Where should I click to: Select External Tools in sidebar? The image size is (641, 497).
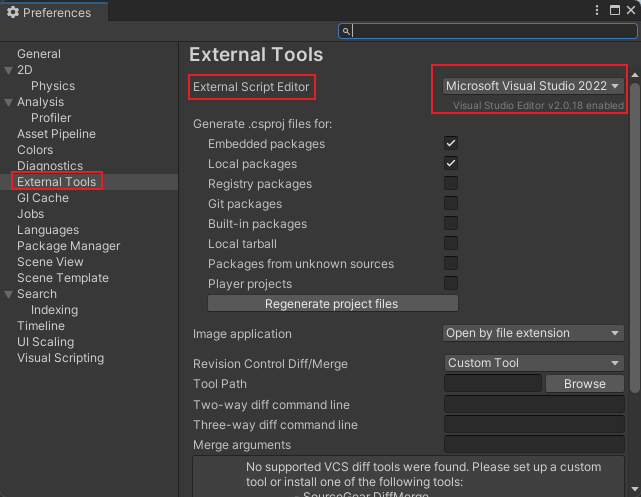tap(56, 181)
